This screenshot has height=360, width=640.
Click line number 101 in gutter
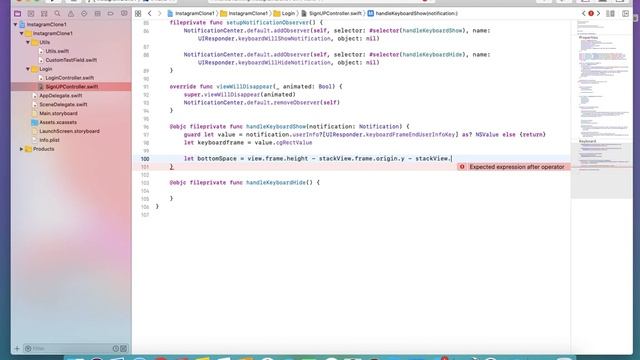[x=145, y=167]
